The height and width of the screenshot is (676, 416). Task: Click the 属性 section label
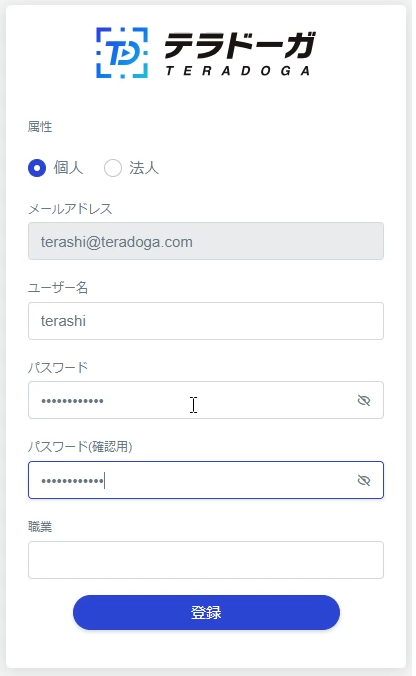(x=40, y=127)
